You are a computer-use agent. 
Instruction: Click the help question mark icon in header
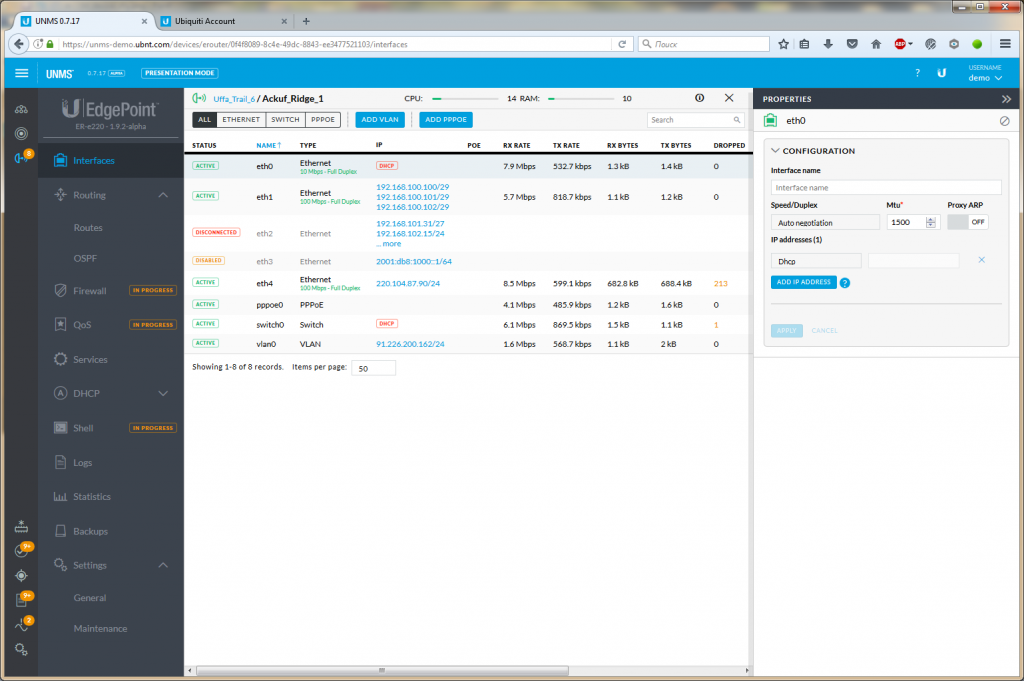[917, 73]
